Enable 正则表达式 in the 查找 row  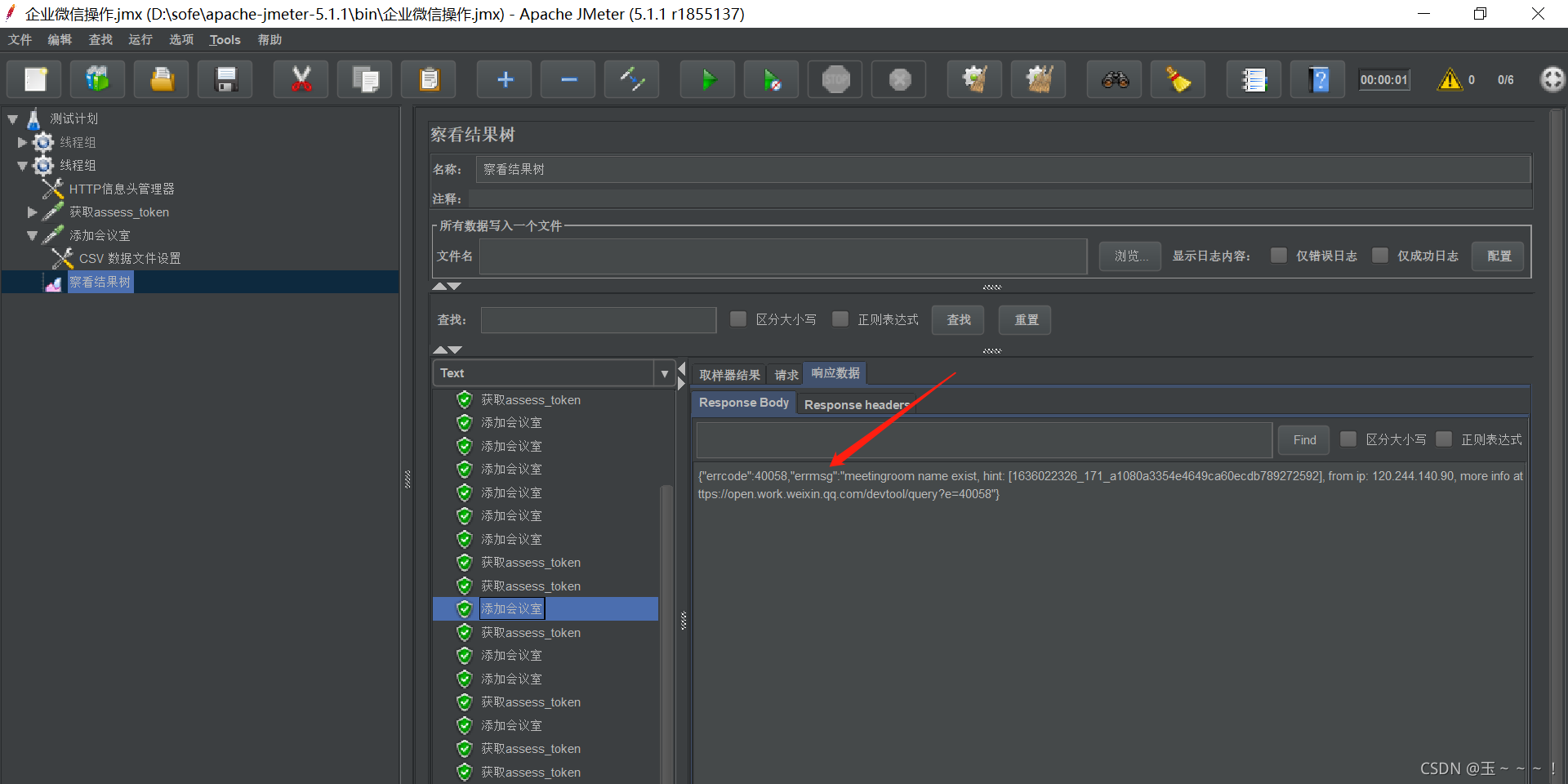point(840,319)
